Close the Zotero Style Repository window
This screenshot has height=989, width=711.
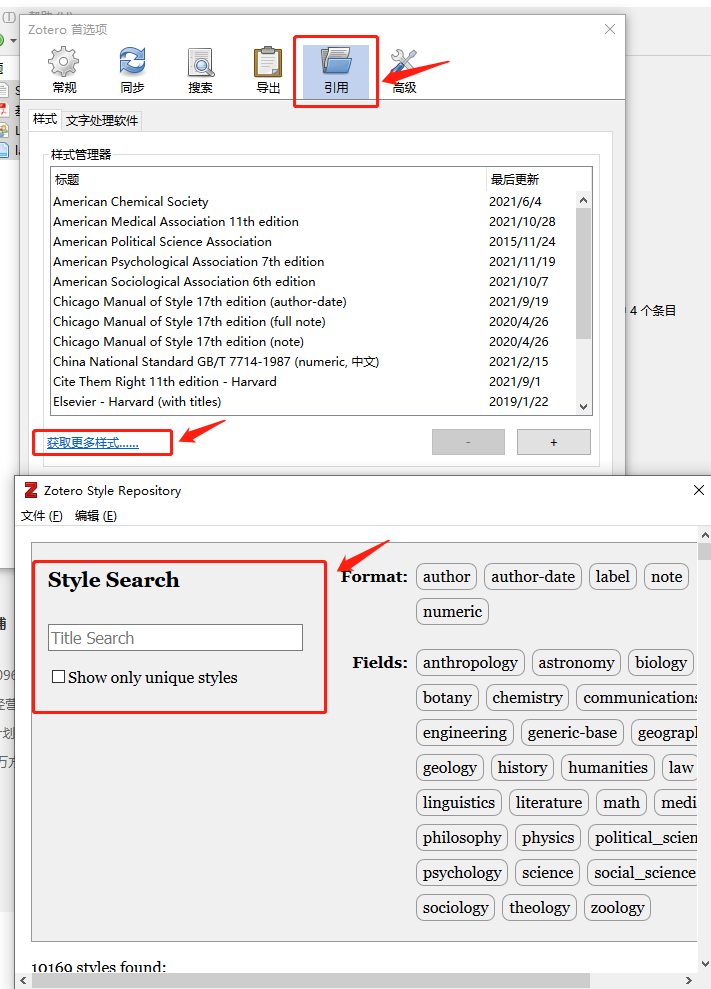coord(698,490)
